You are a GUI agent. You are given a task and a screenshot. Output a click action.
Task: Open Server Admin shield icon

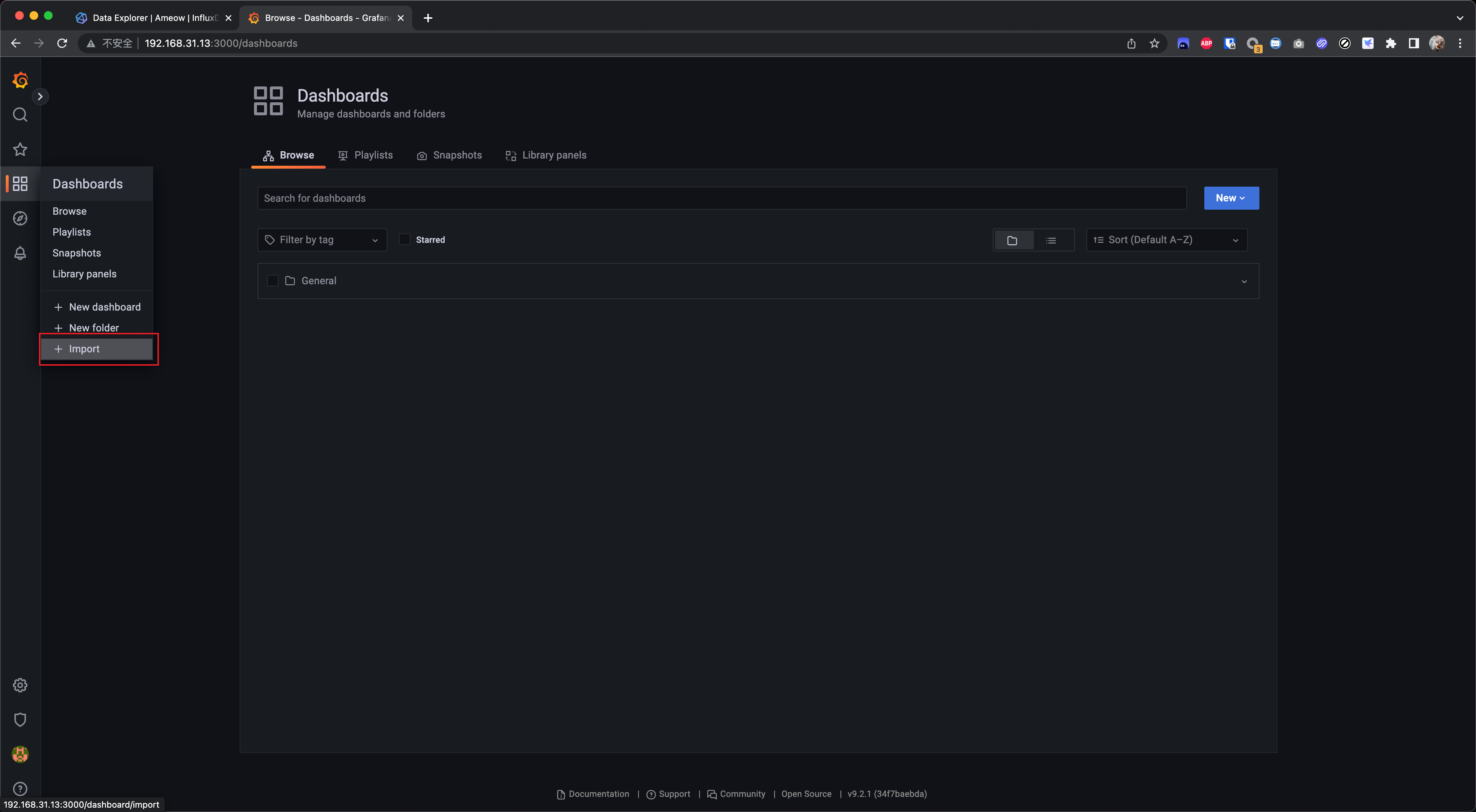tap(20, 719)
